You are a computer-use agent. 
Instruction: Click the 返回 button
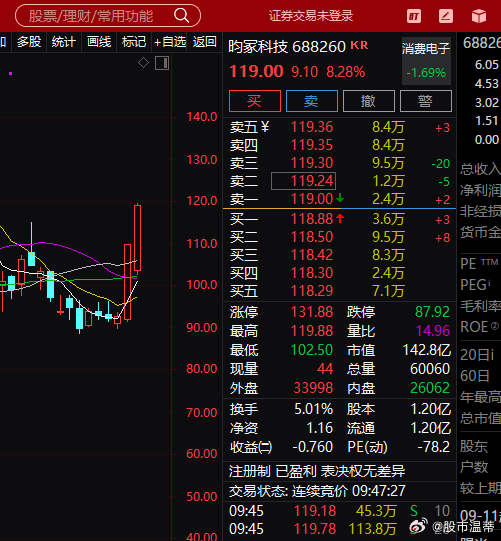pyautogui.click(x=205, y=42)
